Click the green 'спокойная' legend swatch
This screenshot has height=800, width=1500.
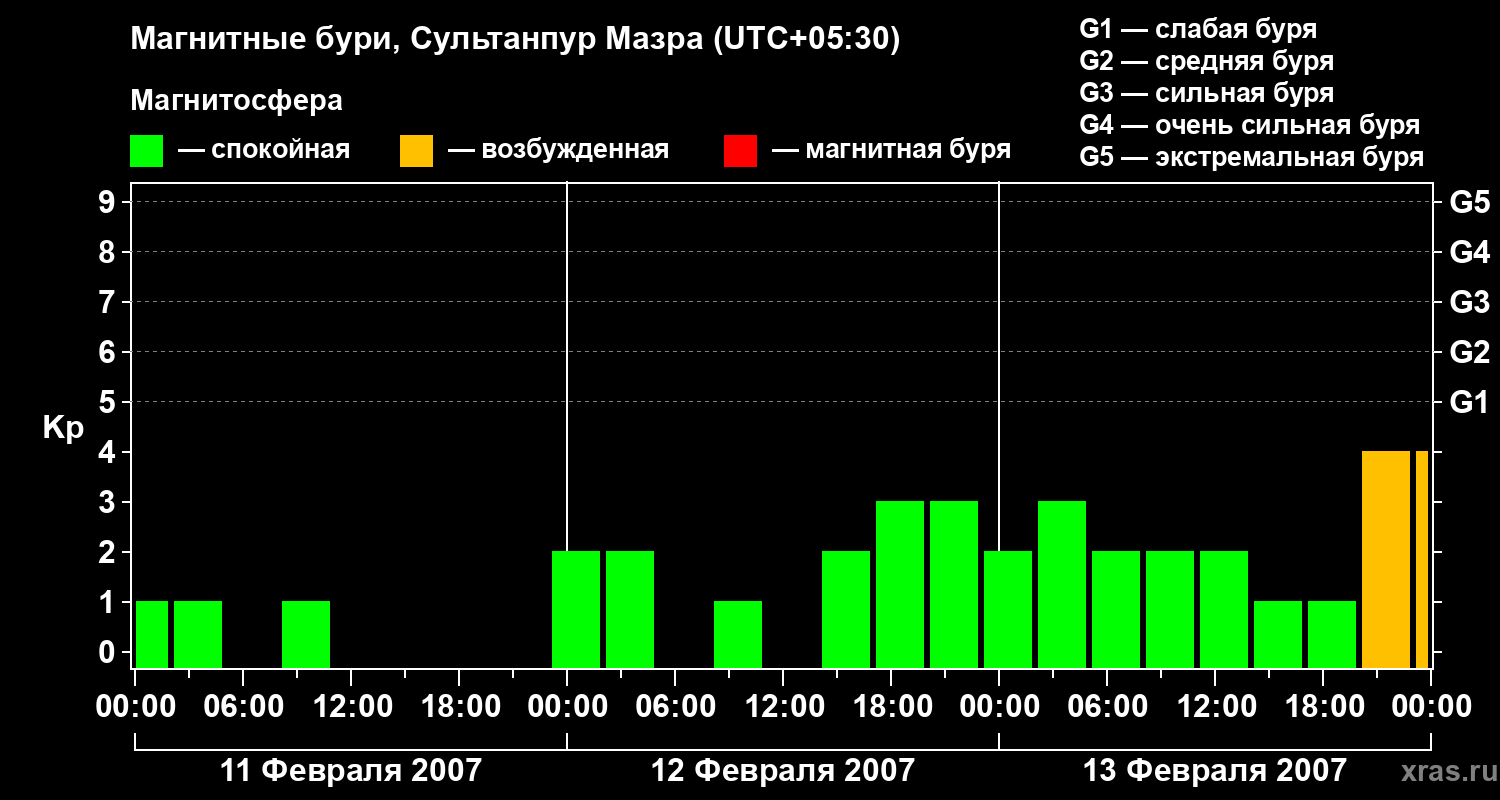click(146, 151)
